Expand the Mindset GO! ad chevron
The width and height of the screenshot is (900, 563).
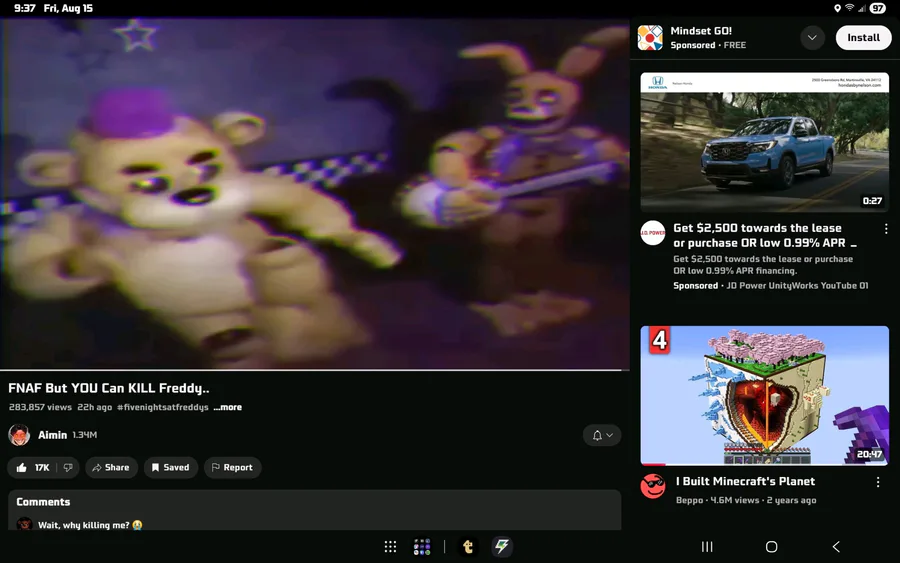(812, 38)
